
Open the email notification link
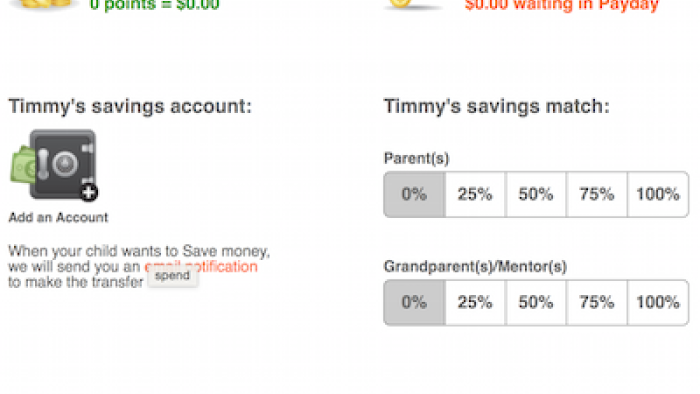(201, 266)
